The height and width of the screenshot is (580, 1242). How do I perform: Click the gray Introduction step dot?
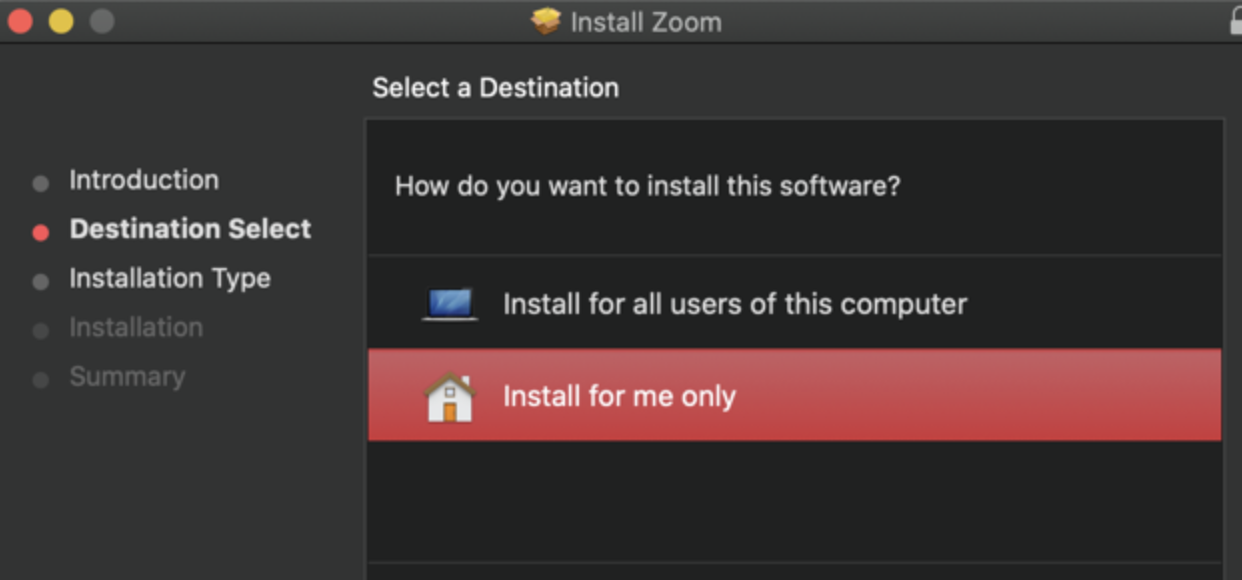(41, 181)
